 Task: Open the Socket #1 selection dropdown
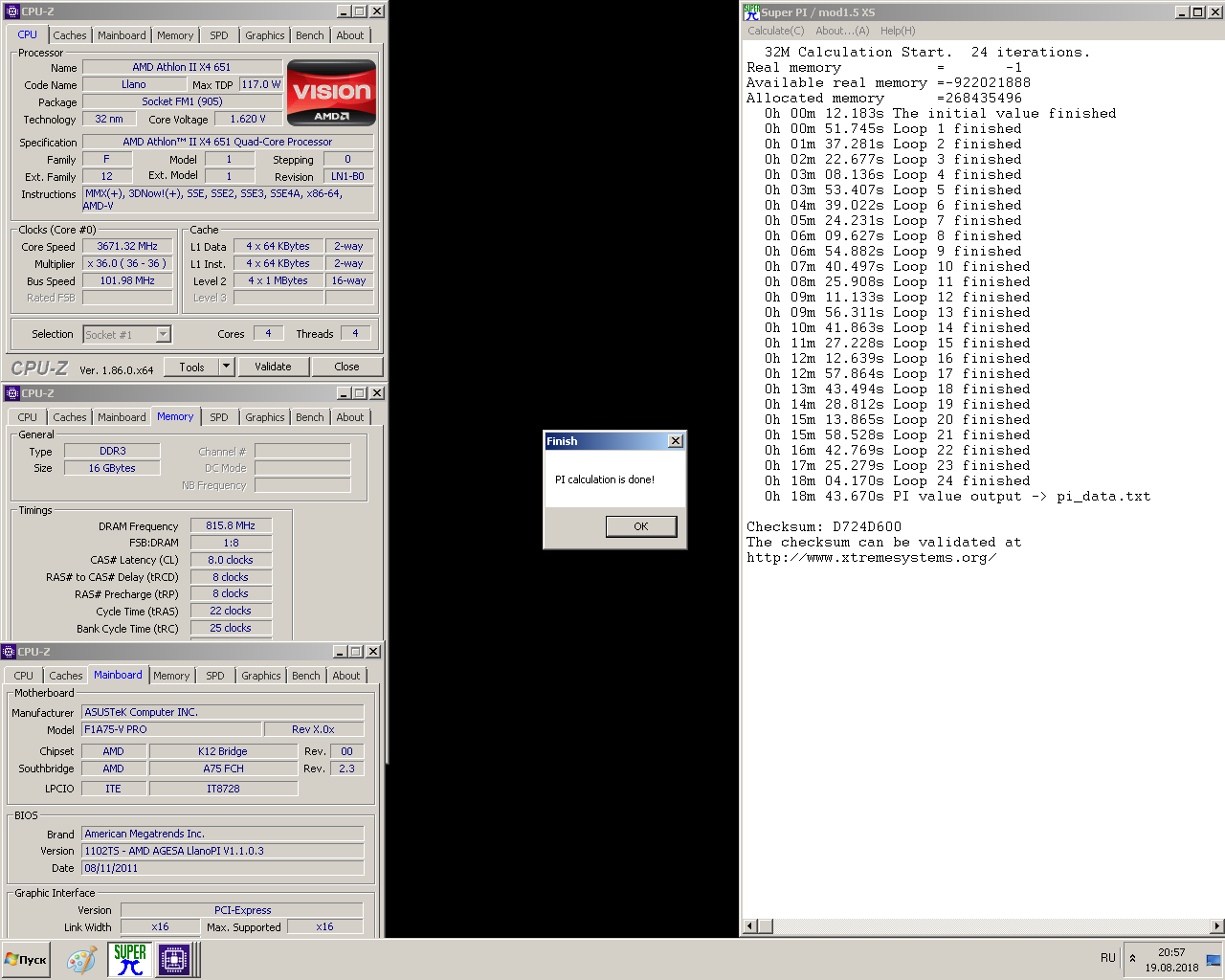coord(164,334)
